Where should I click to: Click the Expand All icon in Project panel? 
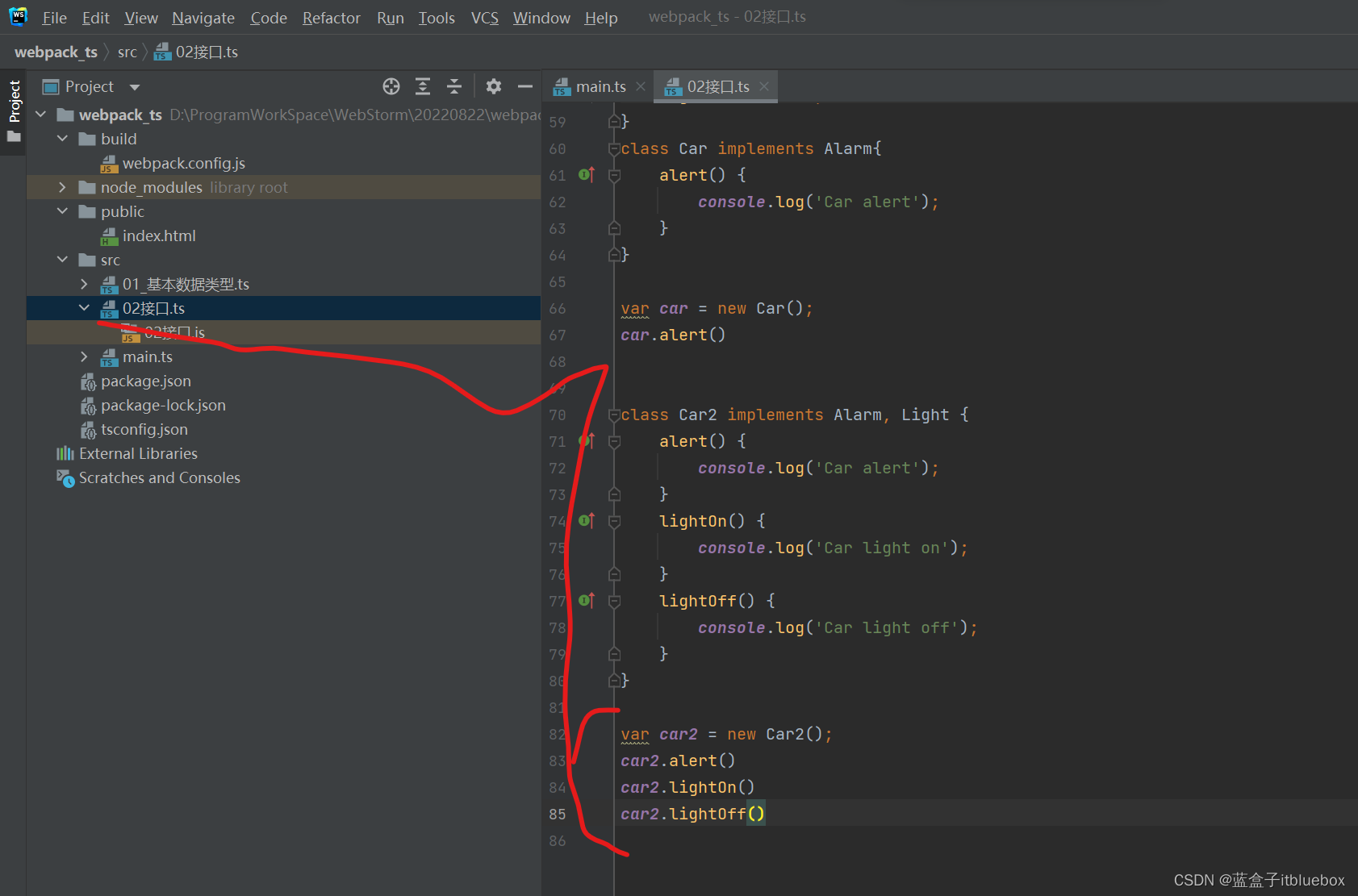(423, 86)
